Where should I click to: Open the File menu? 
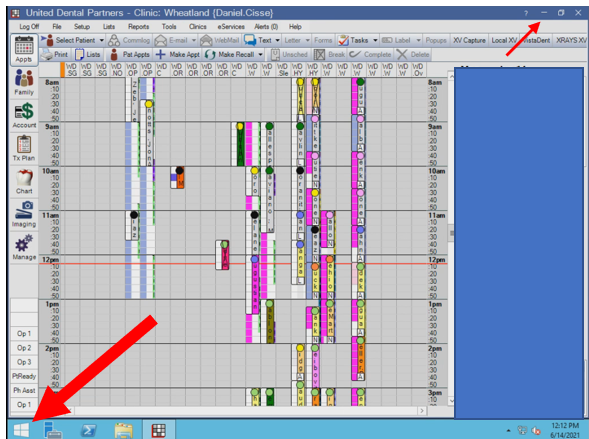click(57, 27)
